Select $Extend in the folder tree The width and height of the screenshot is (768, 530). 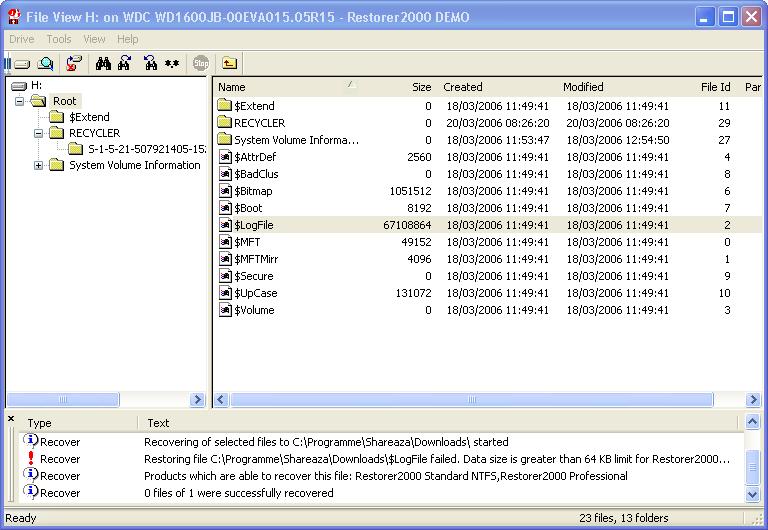89,117
